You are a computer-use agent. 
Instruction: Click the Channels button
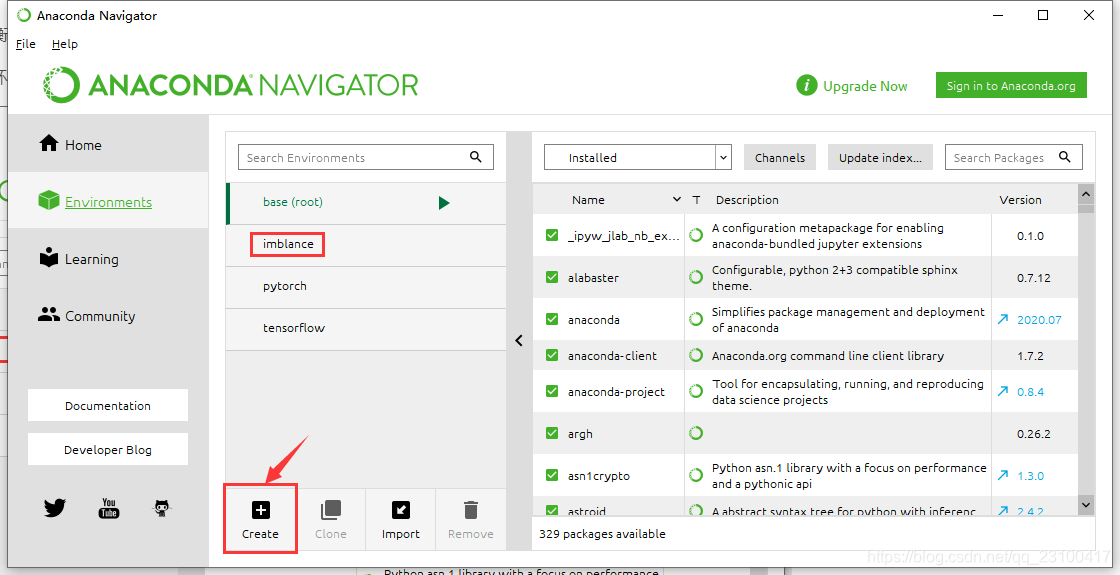coord(780,157)
